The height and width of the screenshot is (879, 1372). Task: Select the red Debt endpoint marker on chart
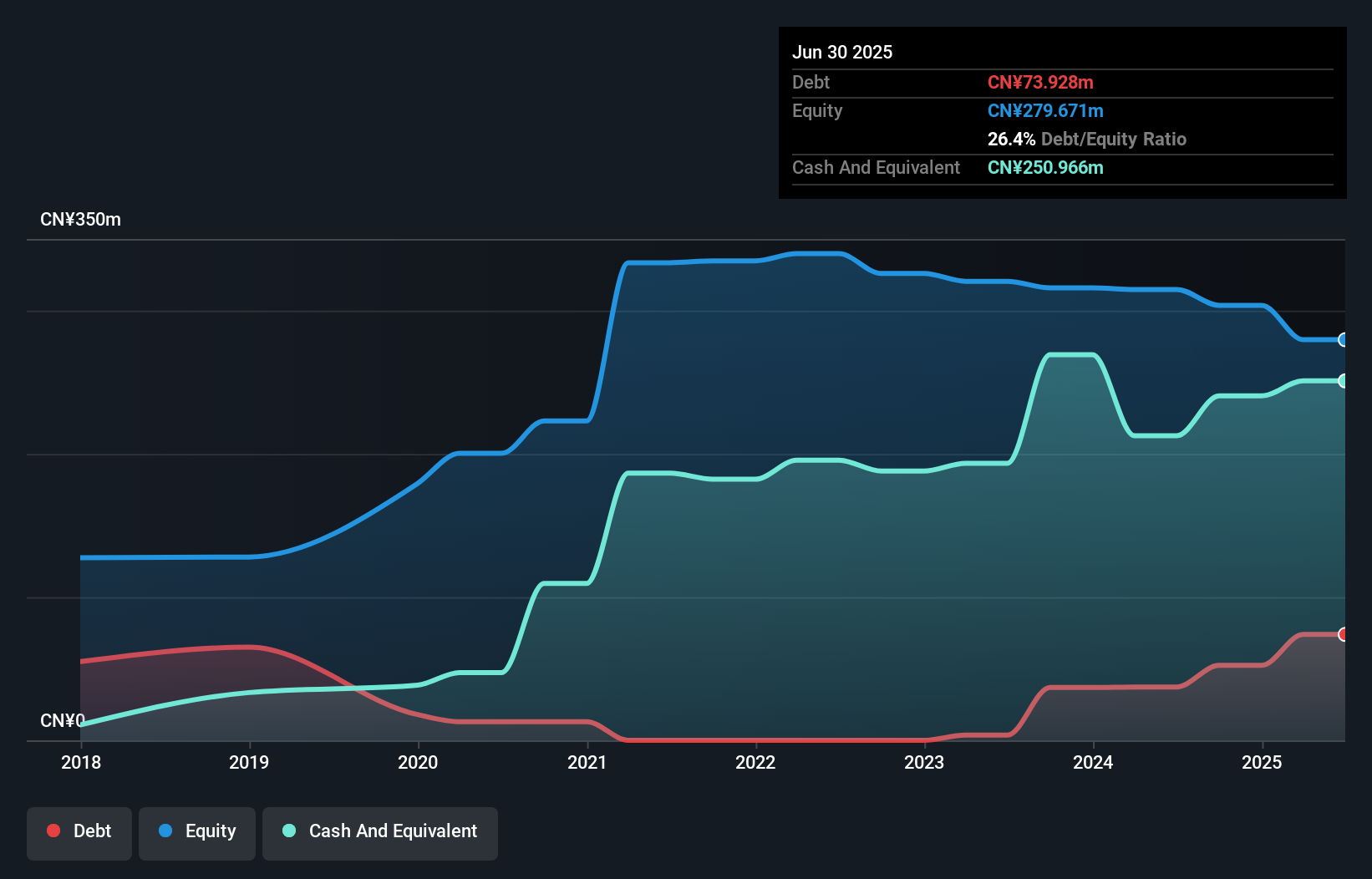point(1343,633)
